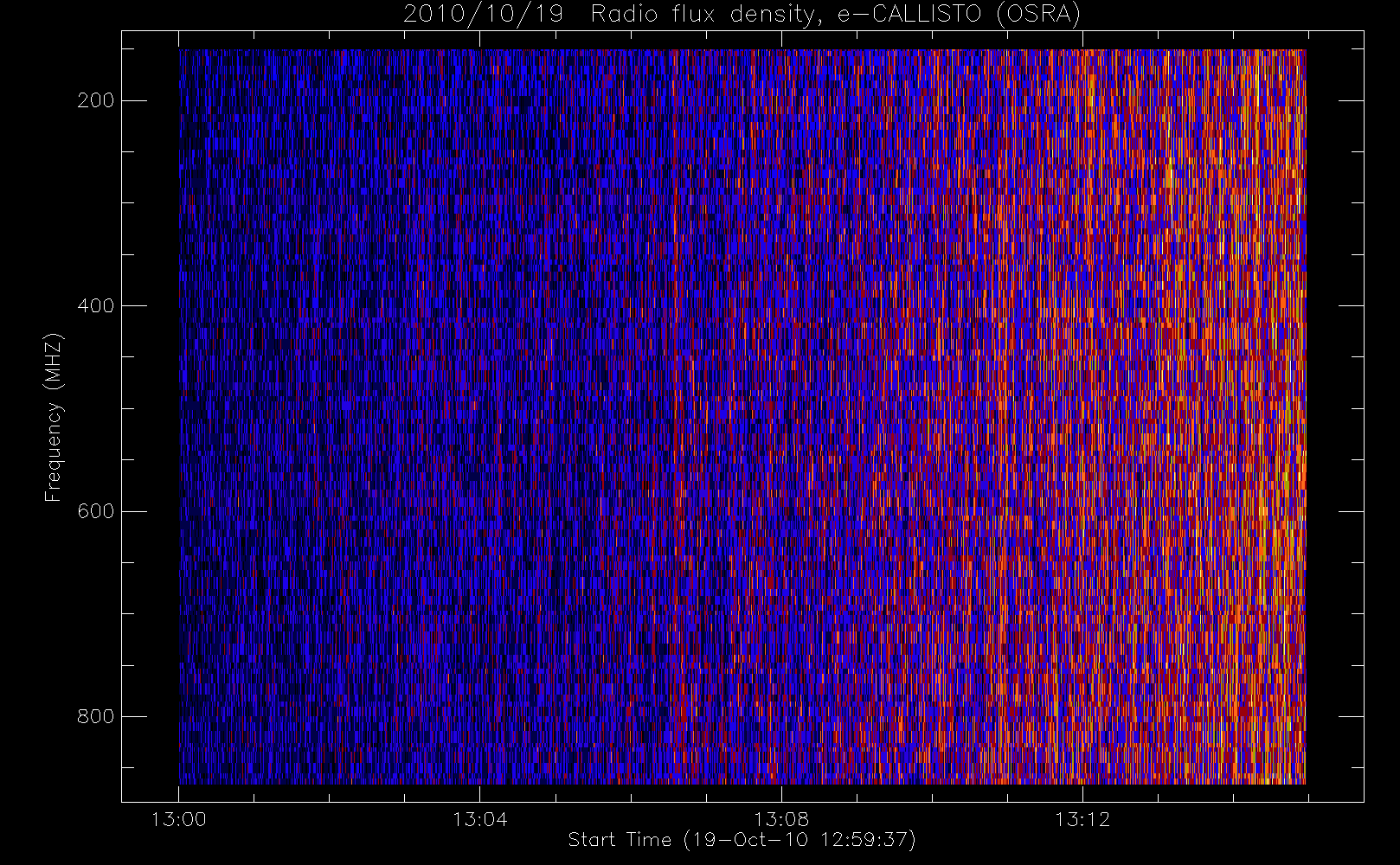Click the 600 frequency tick label

click(95, 511)
